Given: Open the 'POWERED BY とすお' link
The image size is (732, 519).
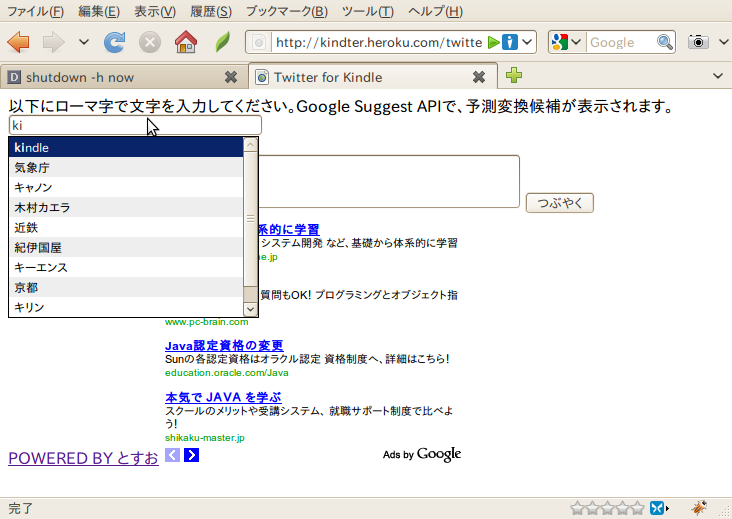Looking at the screenshot, I should (83, 458).
